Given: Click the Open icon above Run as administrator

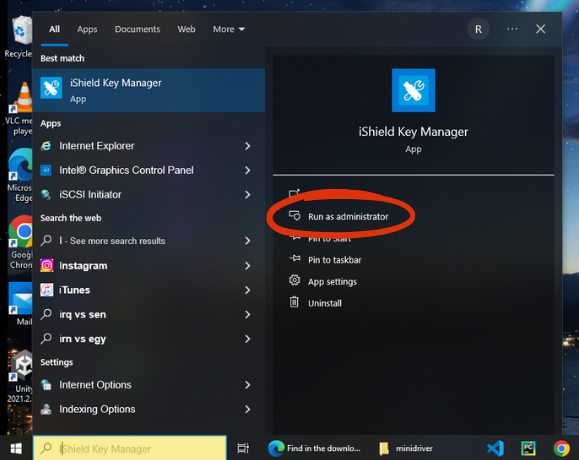Looking at the screenshot, I should [x=294, y=193].
